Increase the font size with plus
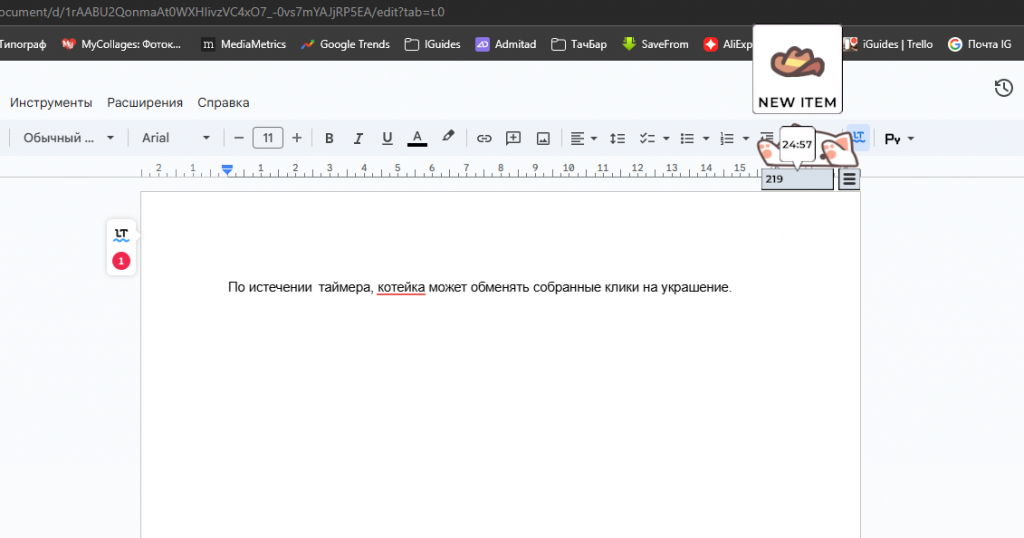This screenshot has width=1024, height=538. click(x=296, y=138)
